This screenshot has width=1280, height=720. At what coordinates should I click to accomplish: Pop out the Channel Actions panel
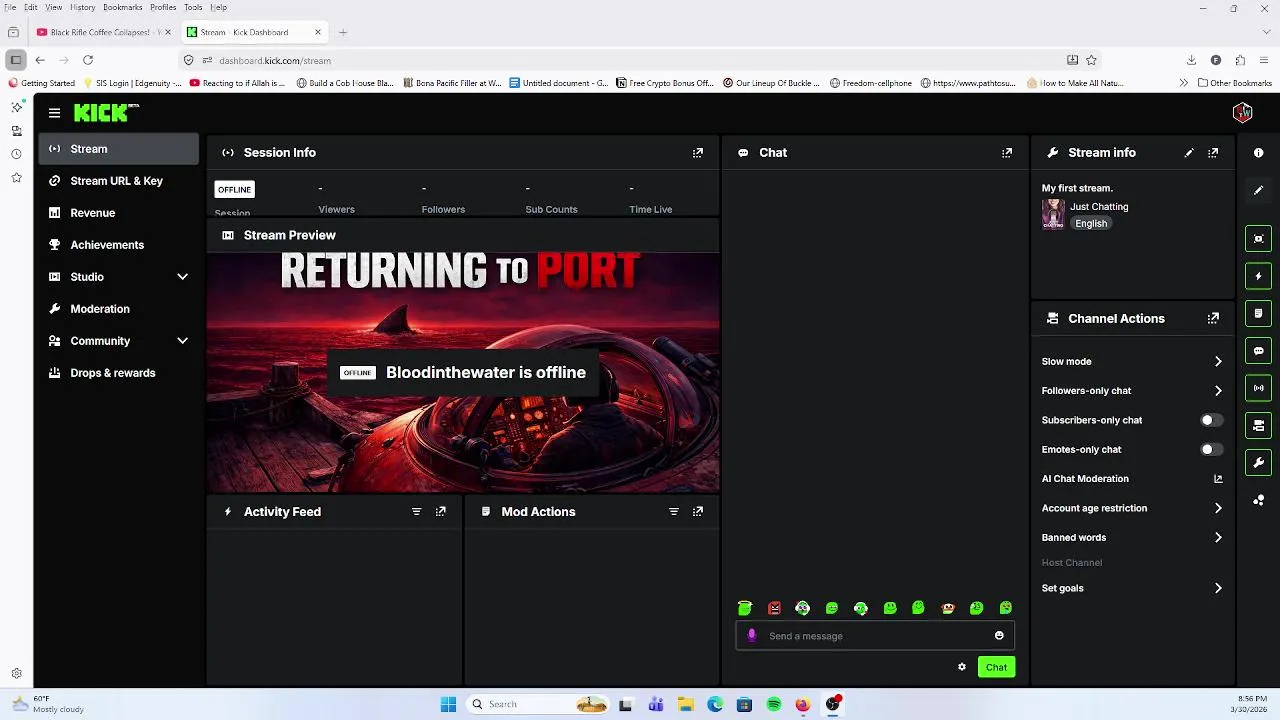[x=1213, y=318]
